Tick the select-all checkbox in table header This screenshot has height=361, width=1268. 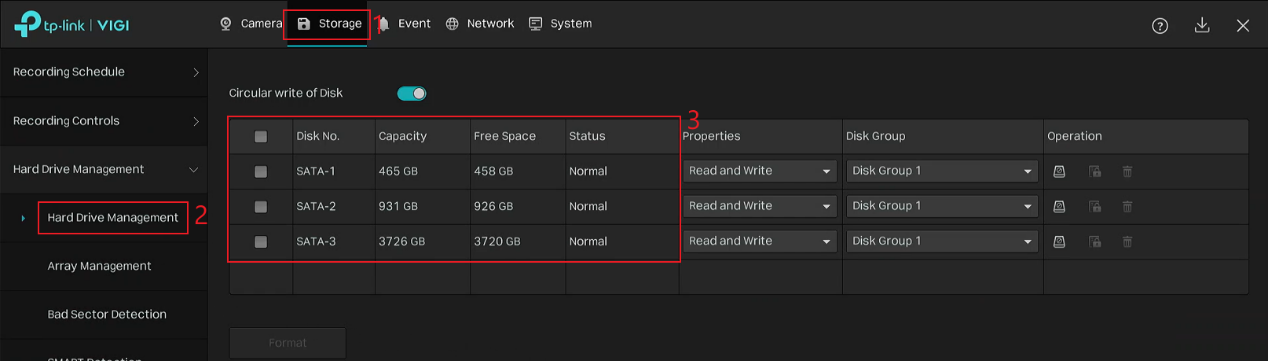[261, 137]
